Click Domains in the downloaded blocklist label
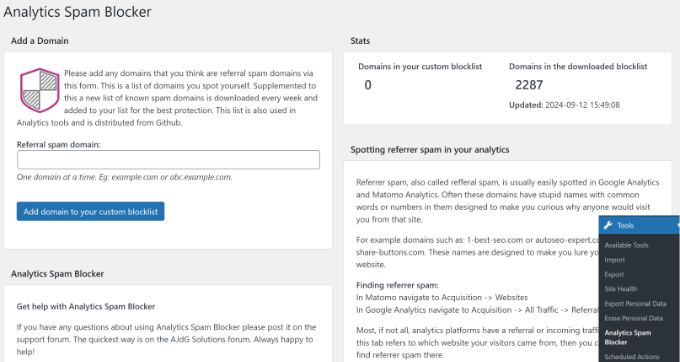The image size is (680, 362). coord(578,66)
